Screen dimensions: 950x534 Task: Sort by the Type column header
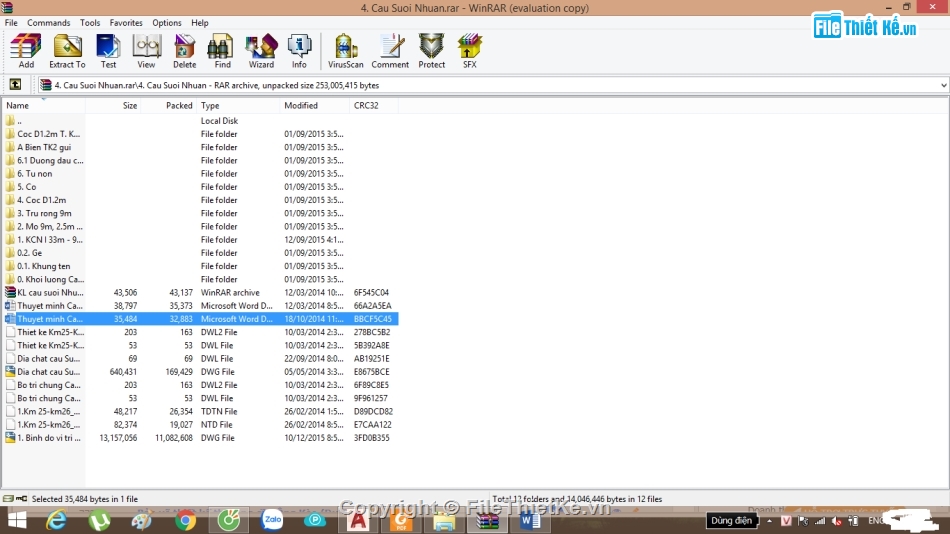pyautogui.click(x=239, y=105)
